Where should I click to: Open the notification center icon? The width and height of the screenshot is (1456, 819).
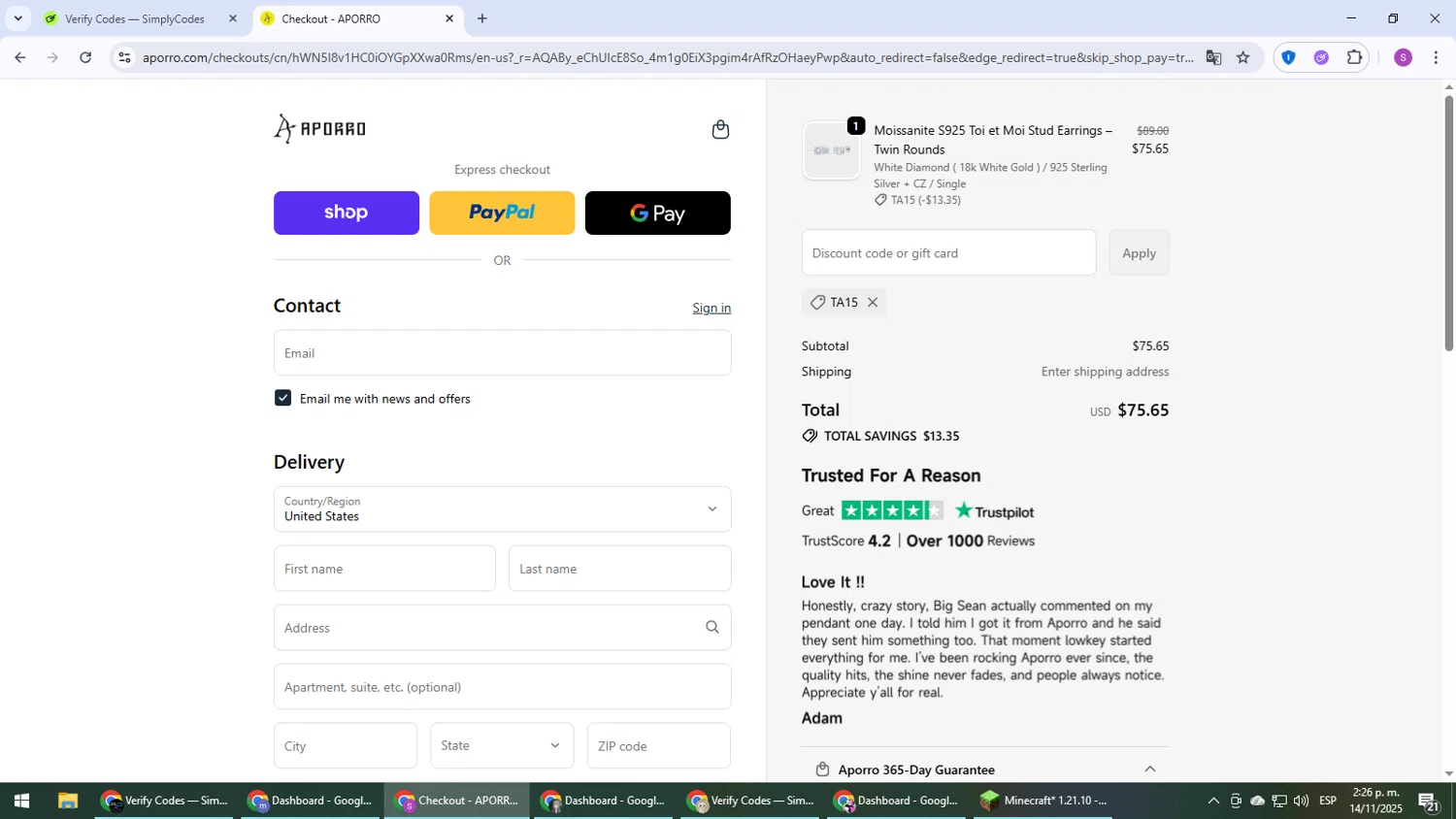click(x=1429, y=802)
